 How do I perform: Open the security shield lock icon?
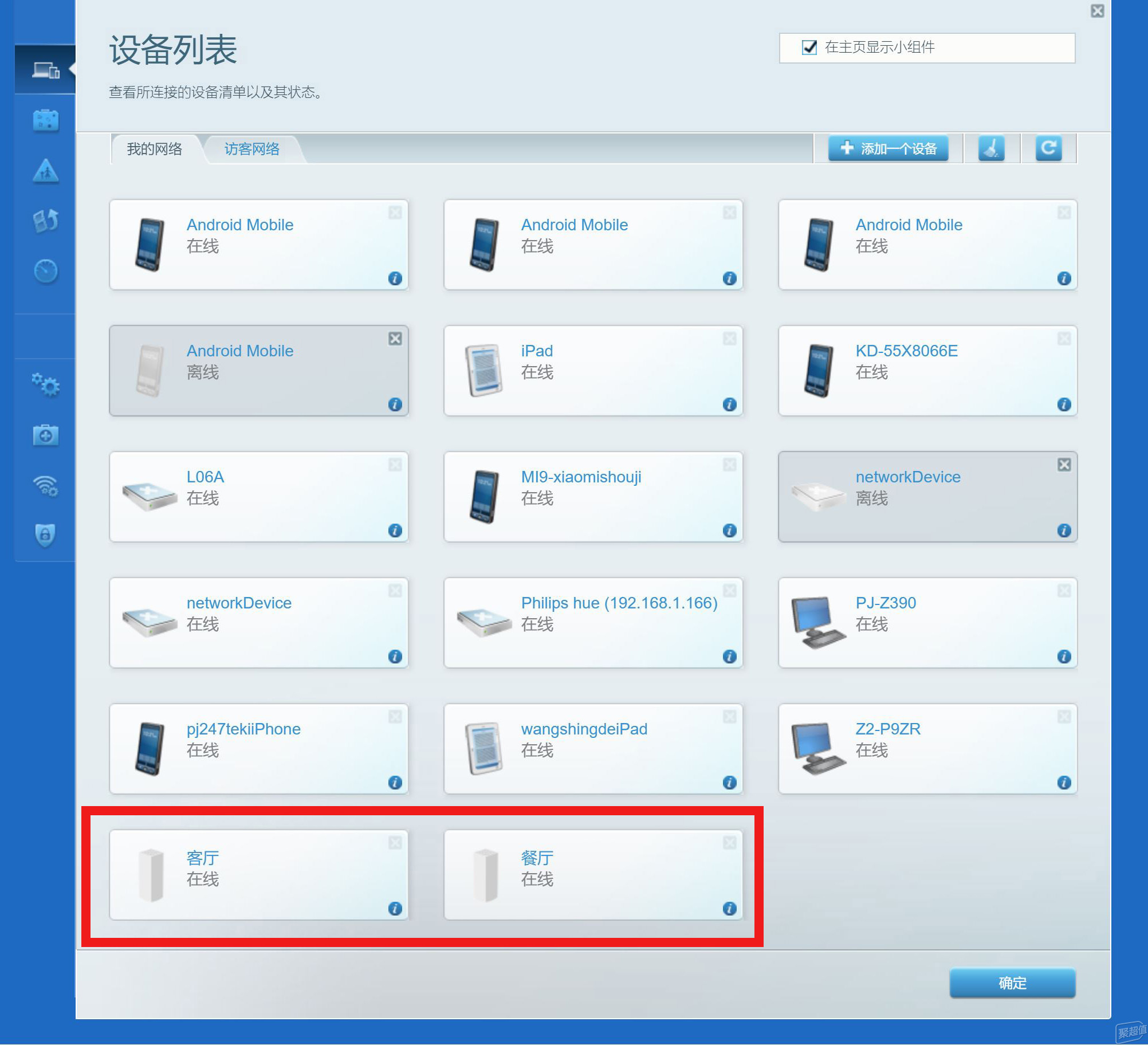(46, 535)
